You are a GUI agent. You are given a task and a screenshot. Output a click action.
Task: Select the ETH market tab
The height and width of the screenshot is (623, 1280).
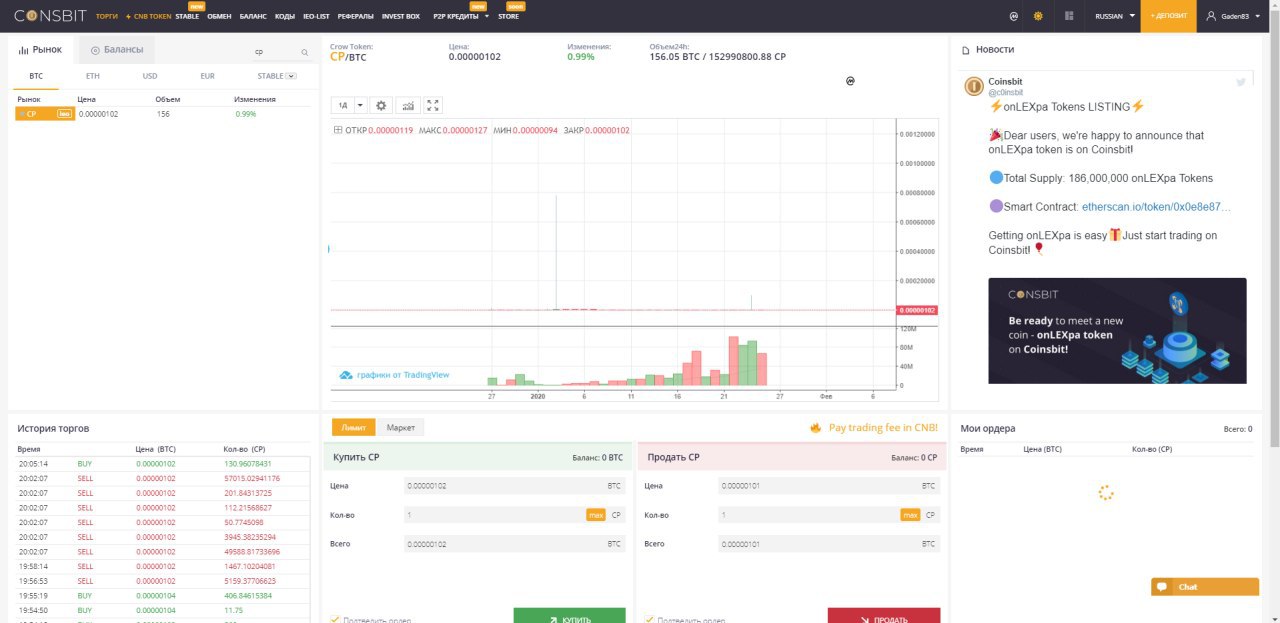point(93,76)
